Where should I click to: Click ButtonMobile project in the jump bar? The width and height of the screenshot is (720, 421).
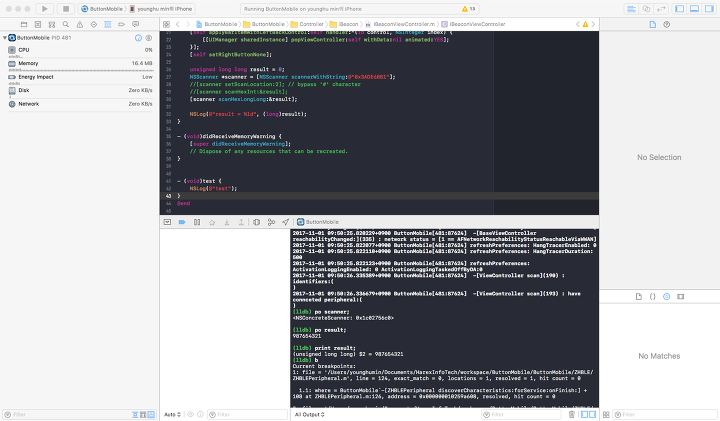[x=217, y=24]
